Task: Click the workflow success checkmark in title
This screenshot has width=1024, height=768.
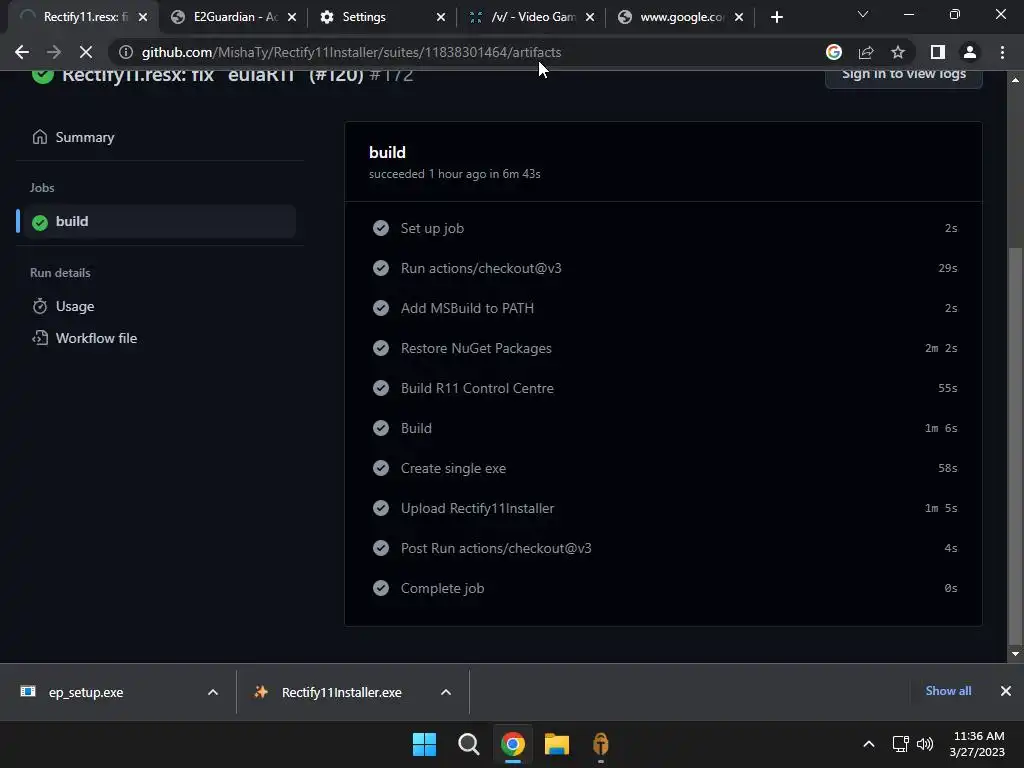Action: point(42,75)
